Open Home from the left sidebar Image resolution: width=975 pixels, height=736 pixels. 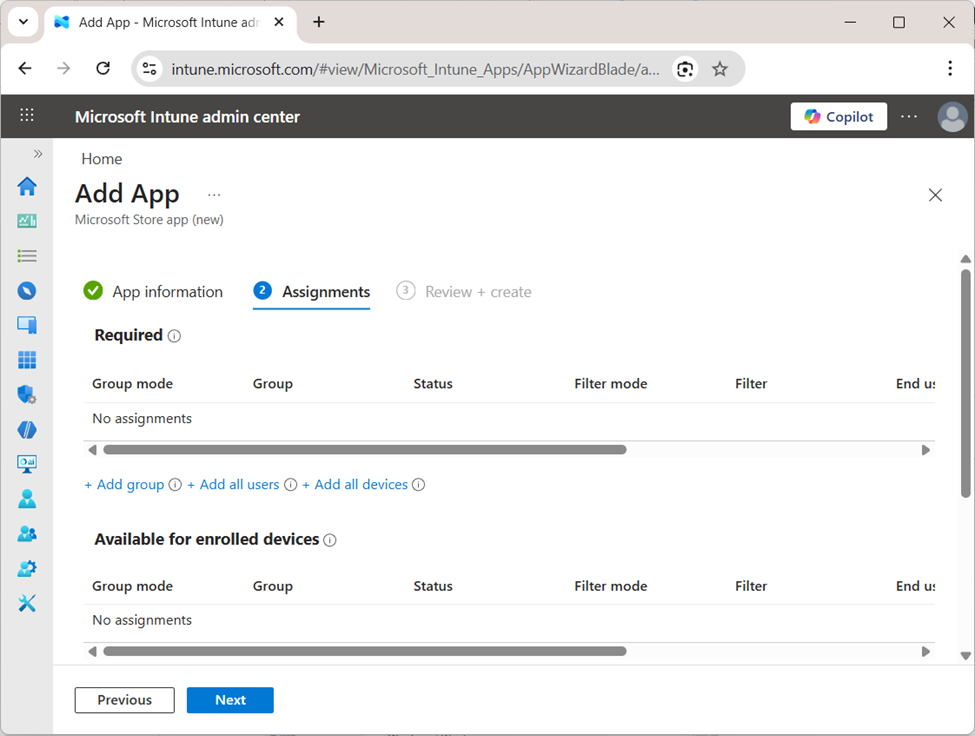(26, 186)
